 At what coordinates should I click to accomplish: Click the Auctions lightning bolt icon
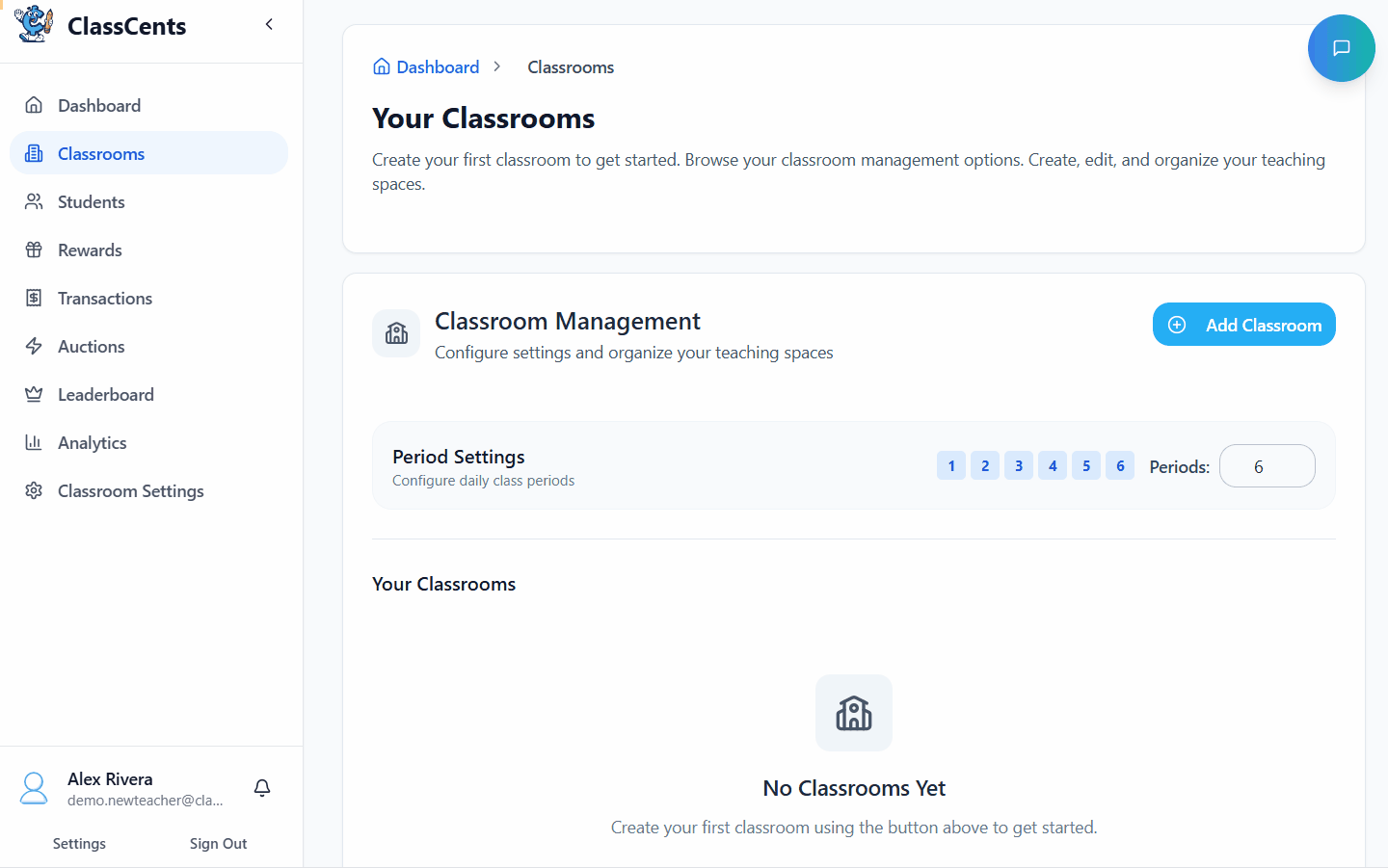tap(35, 346)
